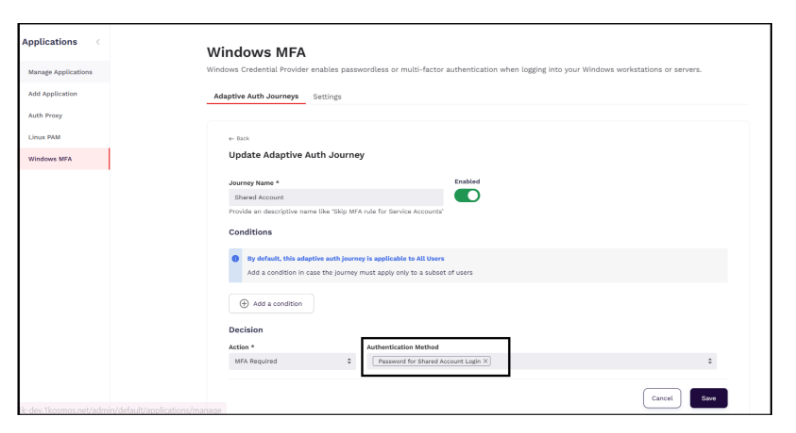Open Auth Proxy in the sidebar
This screenshot has width=796, height=433.
(x=45, y=115)
